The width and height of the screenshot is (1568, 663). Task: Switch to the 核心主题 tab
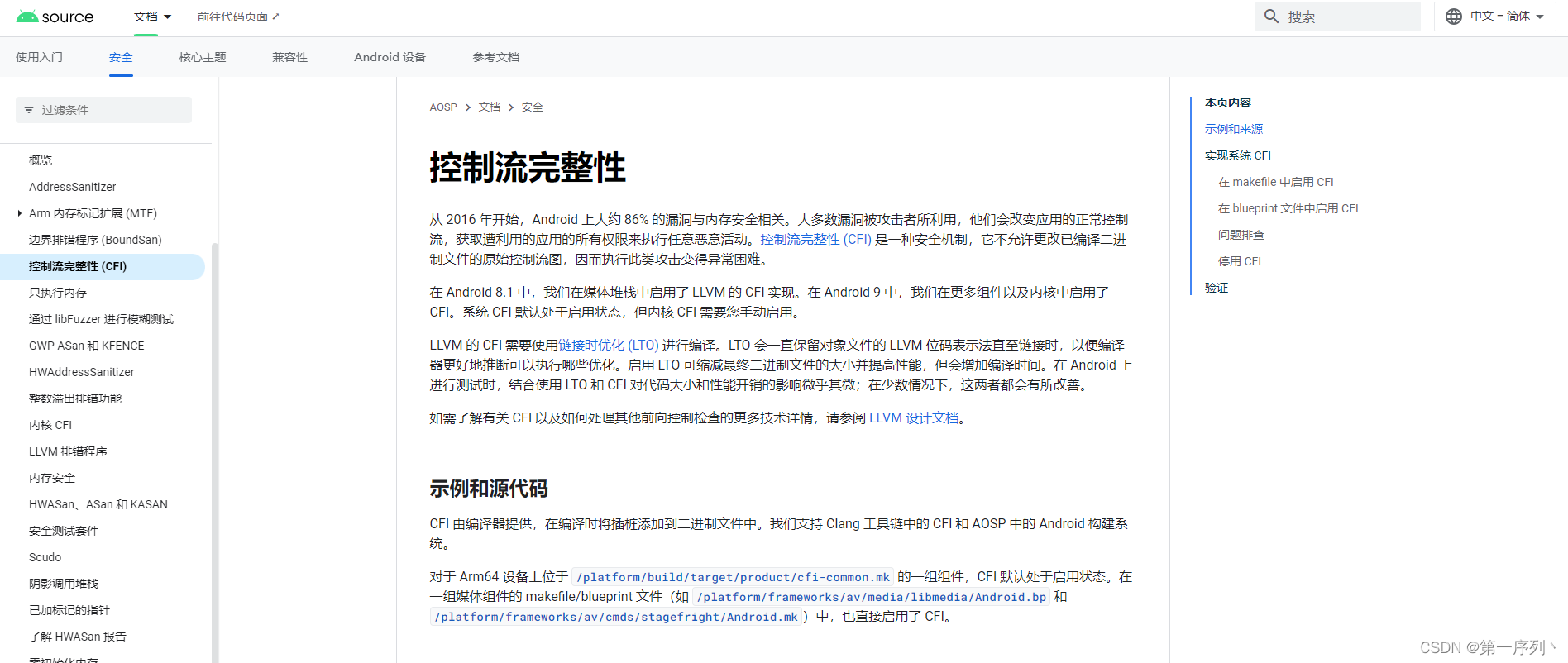203,57
